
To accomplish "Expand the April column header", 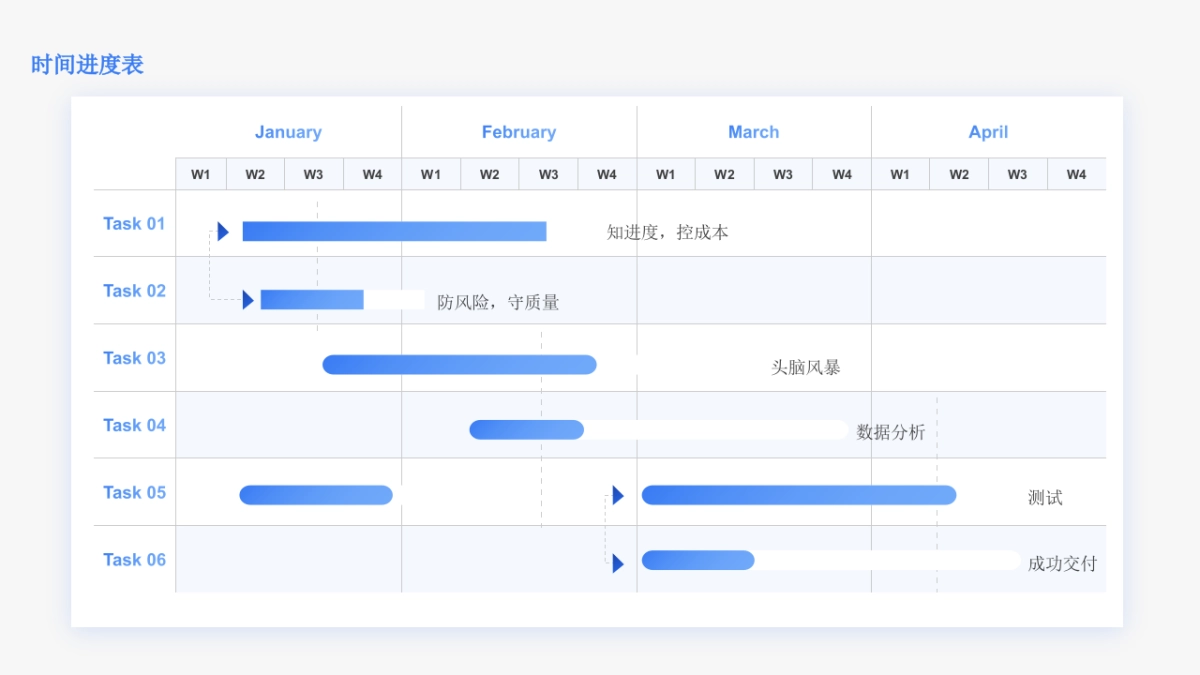I will coord(988,132).
